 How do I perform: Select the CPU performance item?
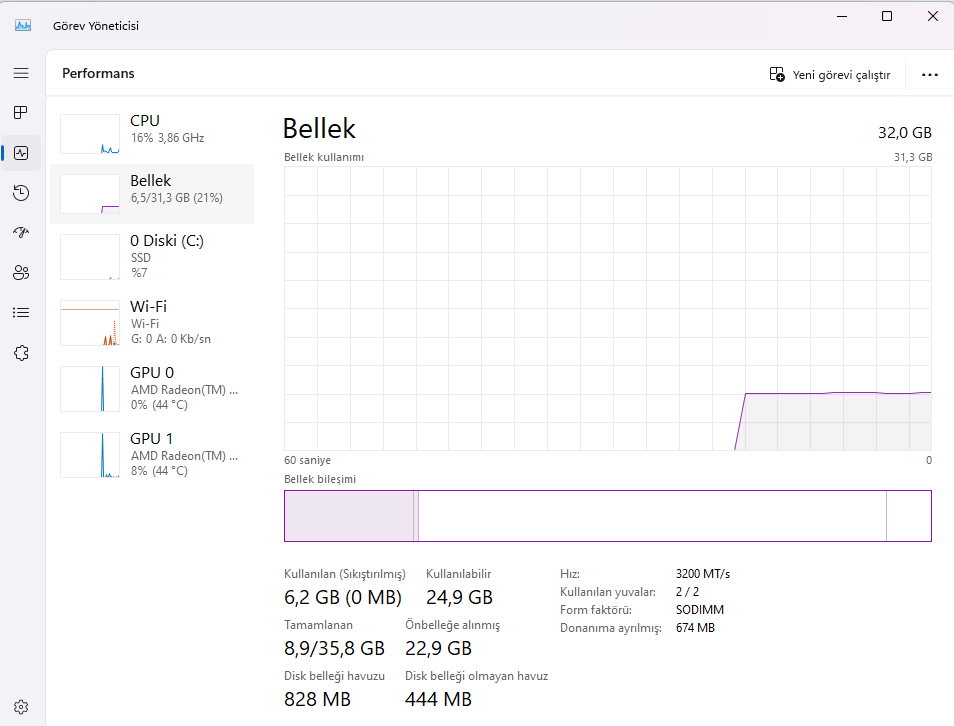point(152,133)
